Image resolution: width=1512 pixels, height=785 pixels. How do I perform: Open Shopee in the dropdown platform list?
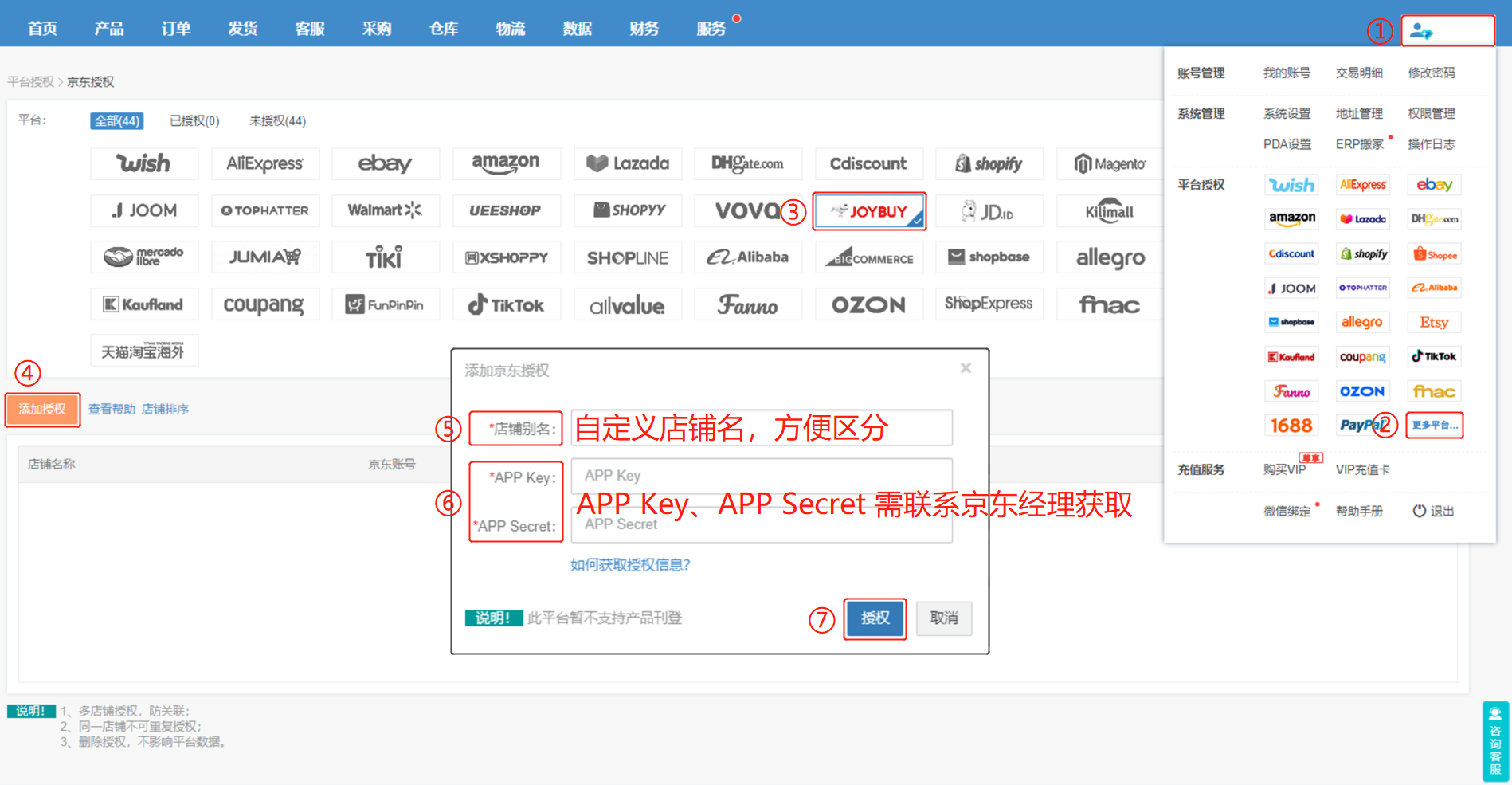point(1435,254)
